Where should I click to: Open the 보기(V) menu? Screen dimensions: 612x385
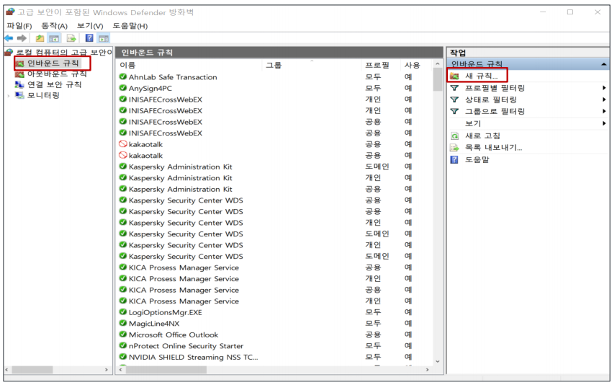(x=90, y=26)
